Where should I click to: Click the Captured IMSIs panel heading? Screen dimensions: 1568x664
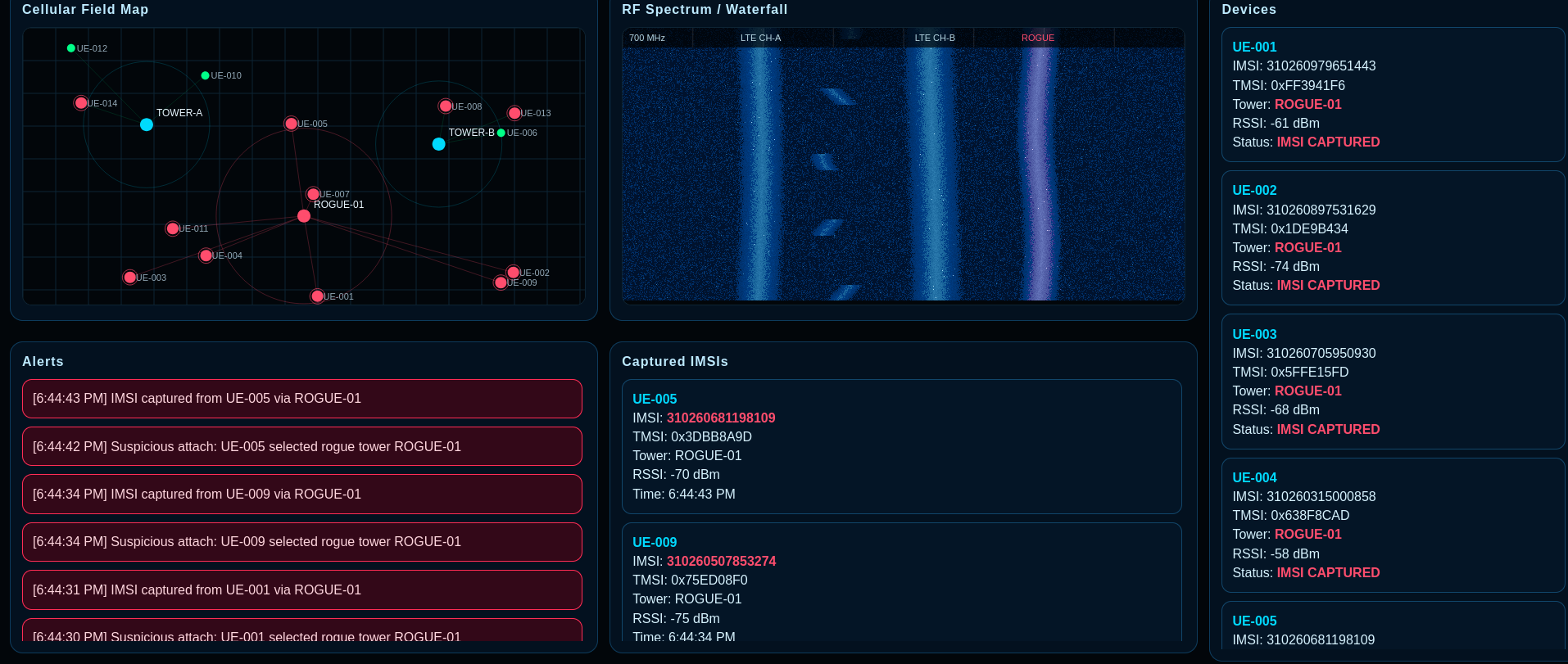(675, 361)
